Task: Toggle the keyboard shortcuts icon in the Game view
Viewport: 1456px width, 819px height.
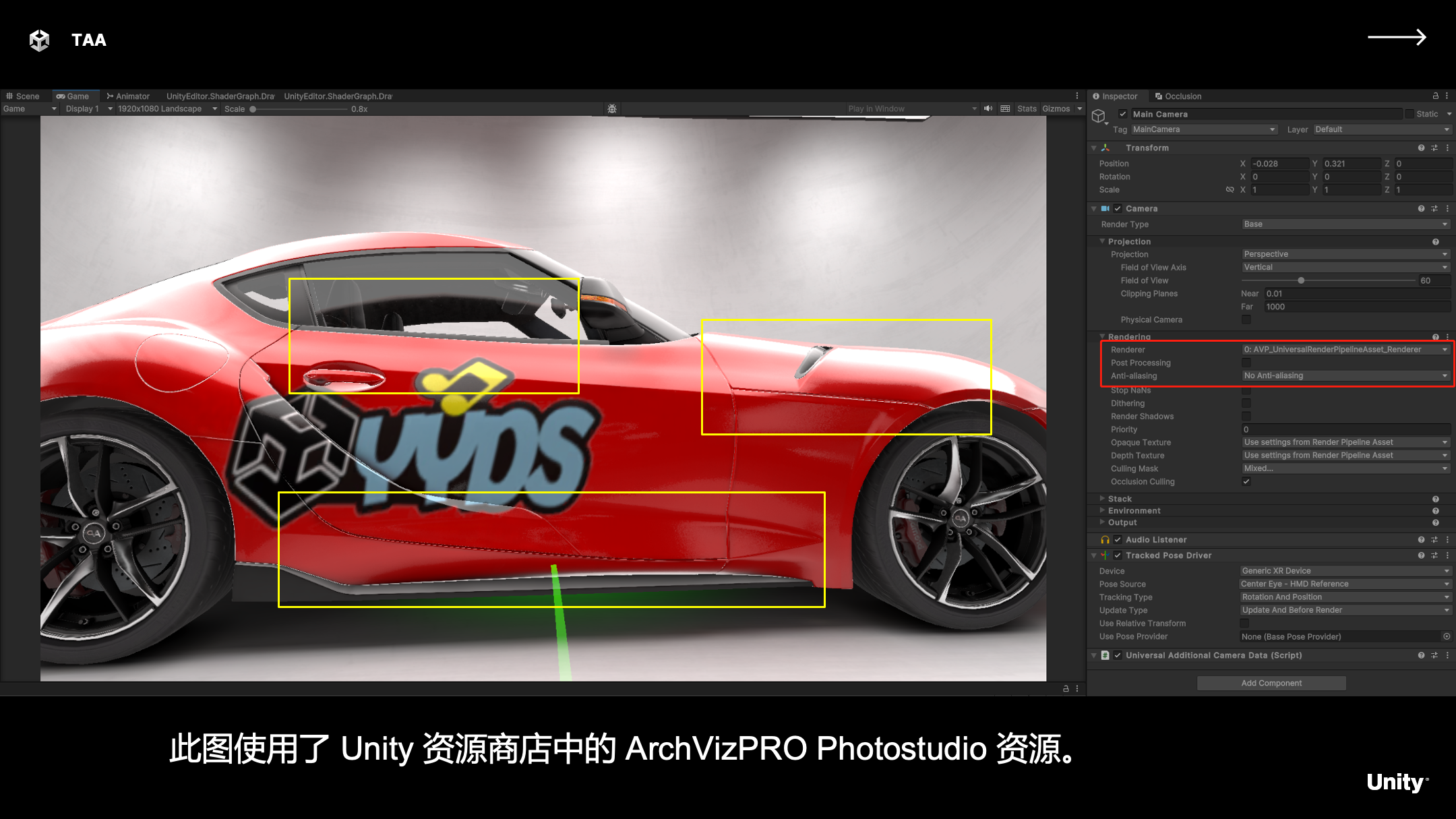Action: coord(1005,109)
